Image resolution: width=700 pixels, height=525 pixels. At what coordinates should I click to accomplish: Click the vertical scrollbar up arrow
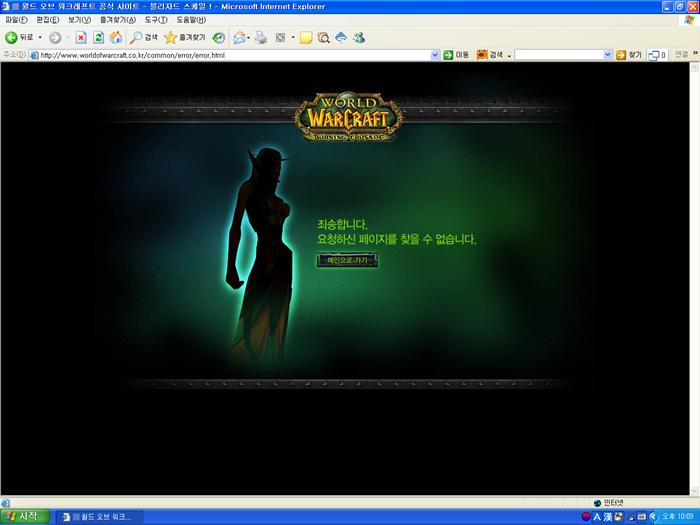(x=695, y=68)
